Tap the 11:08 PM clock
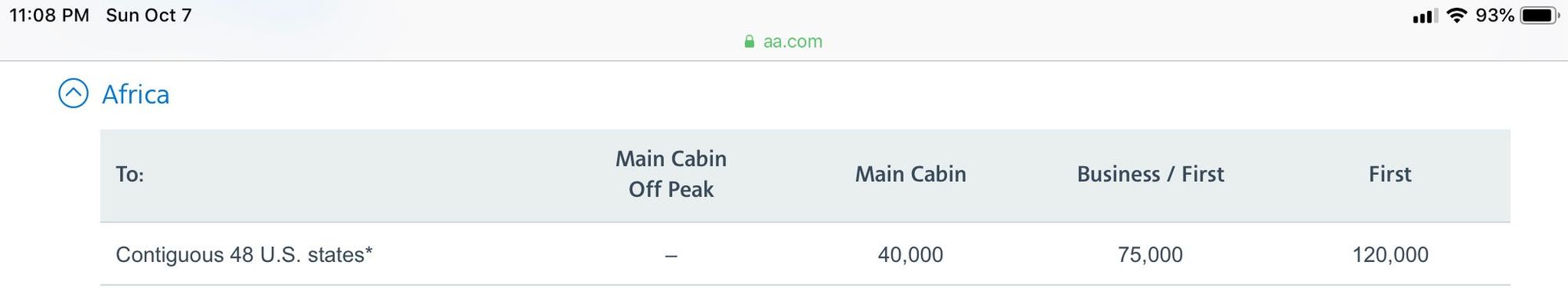1568x298 pixels. point(49,16)
